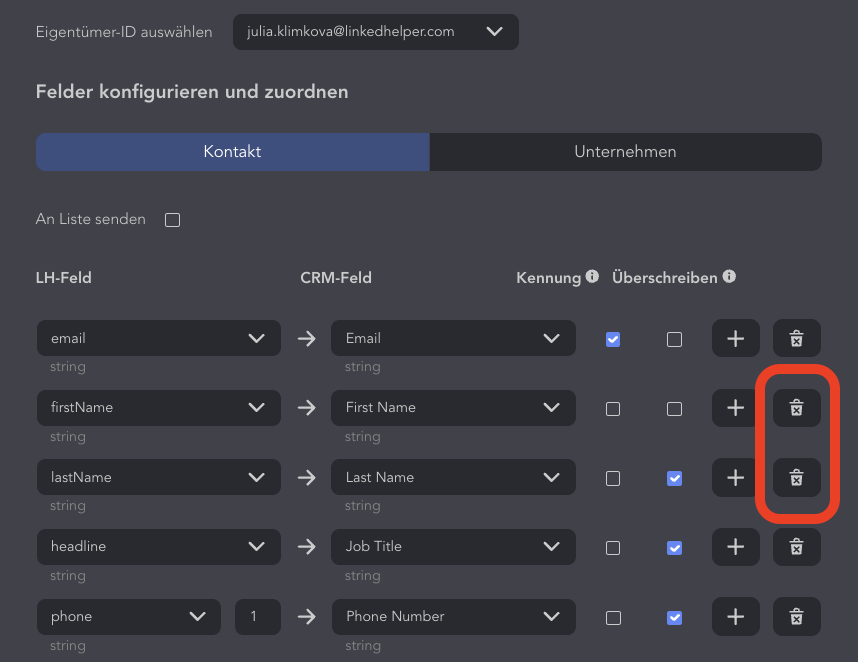Disable Überschreiben for the headline row
The height and width of the screenshot is (662, 858).
674,548
